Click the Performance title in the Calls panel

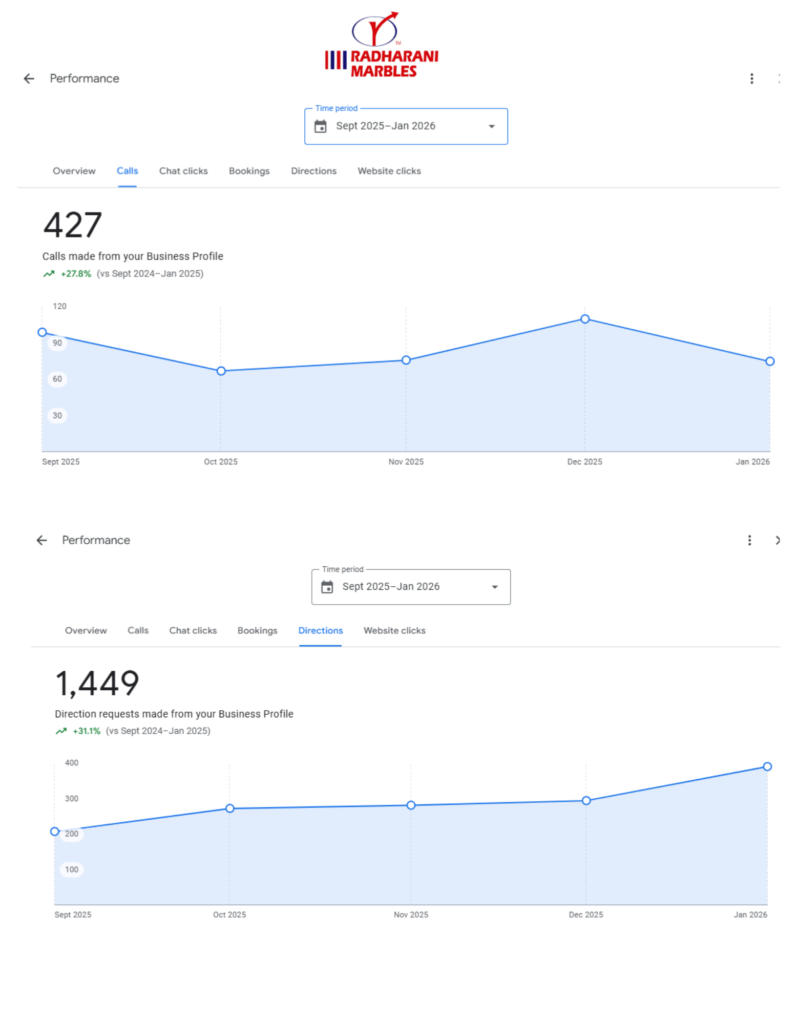pyautogui.click(x=84, y=78)
